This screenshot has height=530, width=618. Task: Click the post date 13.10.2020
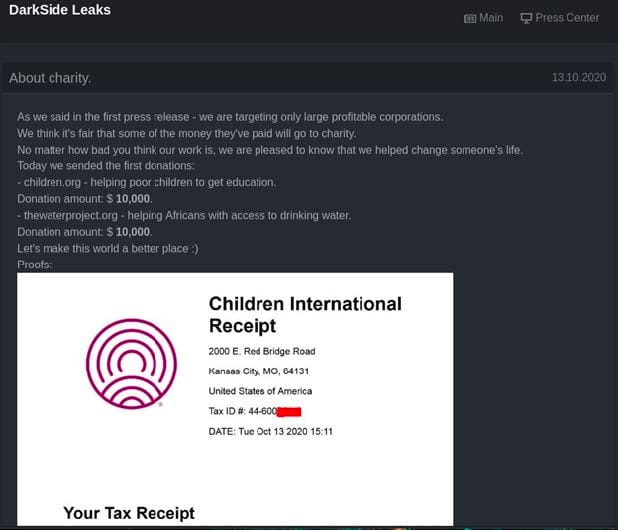[579, 78]
